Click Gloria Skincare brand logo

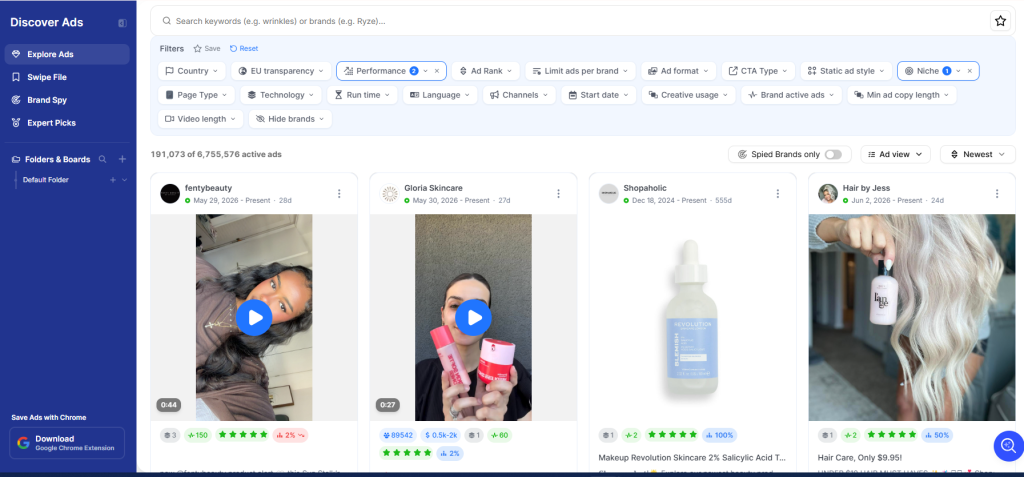tap(390, 193)
